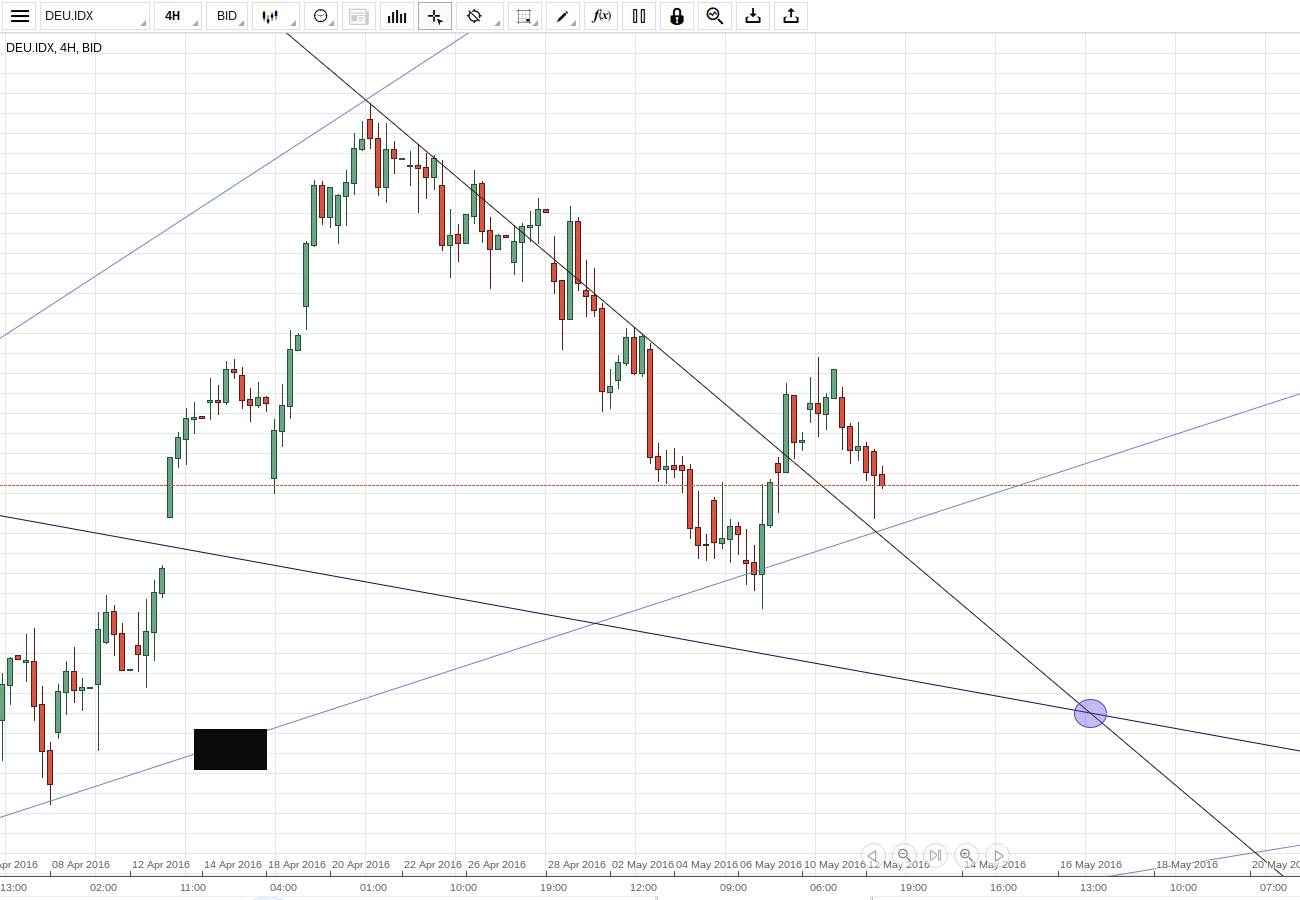Click the download/import tray icon
Viewport: 1300px width, 900px height.
pyautogui.click(x=753, y=16)
